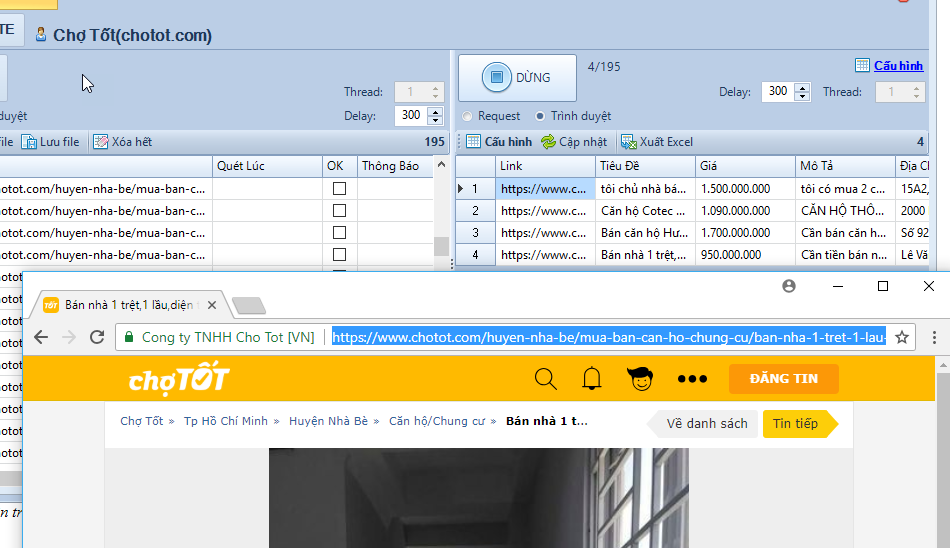
Task: Tick the OK checkbox in first link row
Action: tap(339, 189)
